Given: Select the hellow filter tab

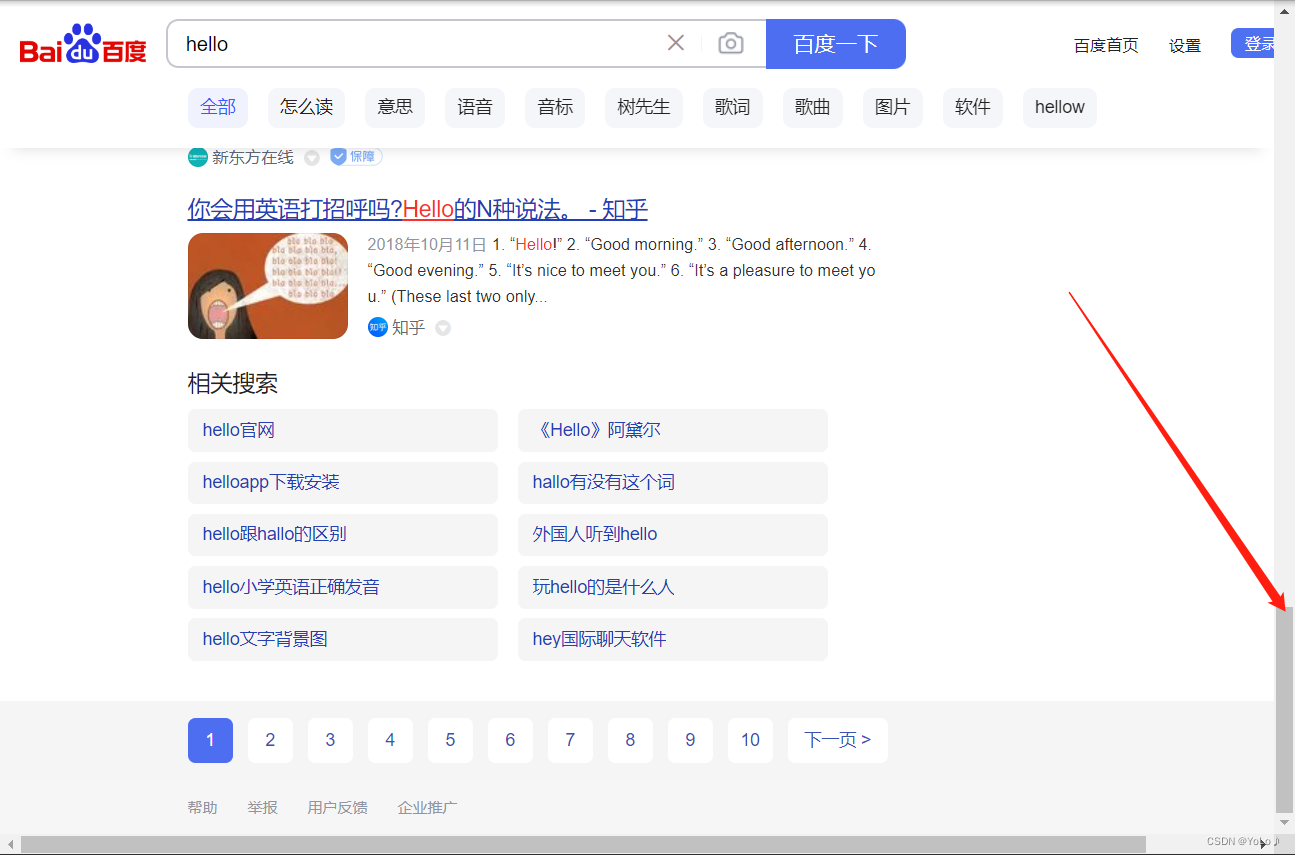Looking at the screenshot, I should (1060, 107).
